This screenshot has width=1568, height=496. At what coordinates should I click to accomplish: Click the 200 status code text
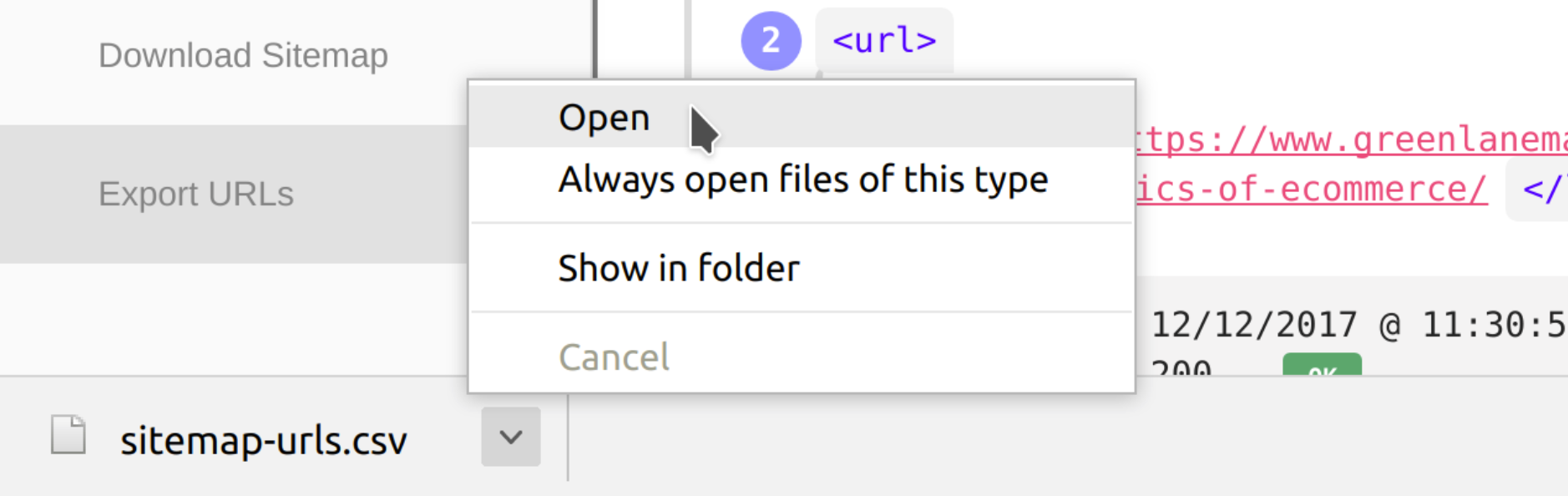[x=1181, y=367]
